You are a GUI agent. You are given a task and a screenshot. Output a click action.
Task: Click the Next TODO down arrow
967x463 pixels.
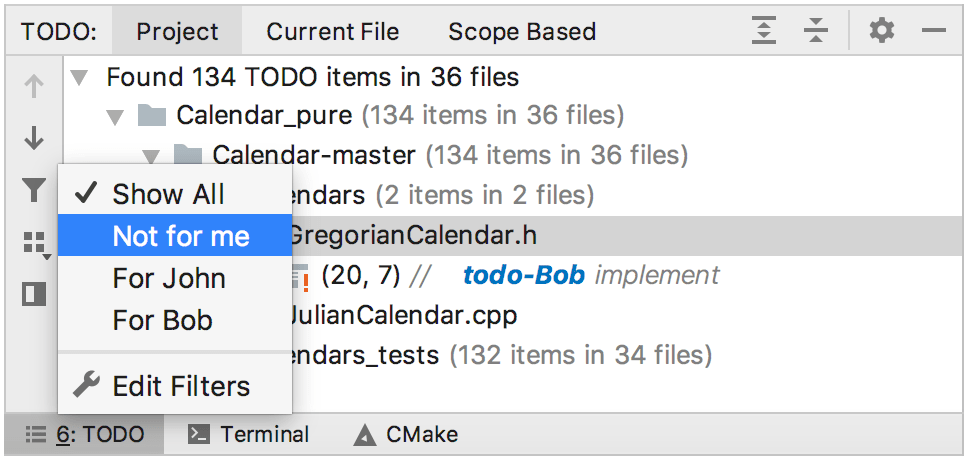pyautogui.click(x=34, y=138)
